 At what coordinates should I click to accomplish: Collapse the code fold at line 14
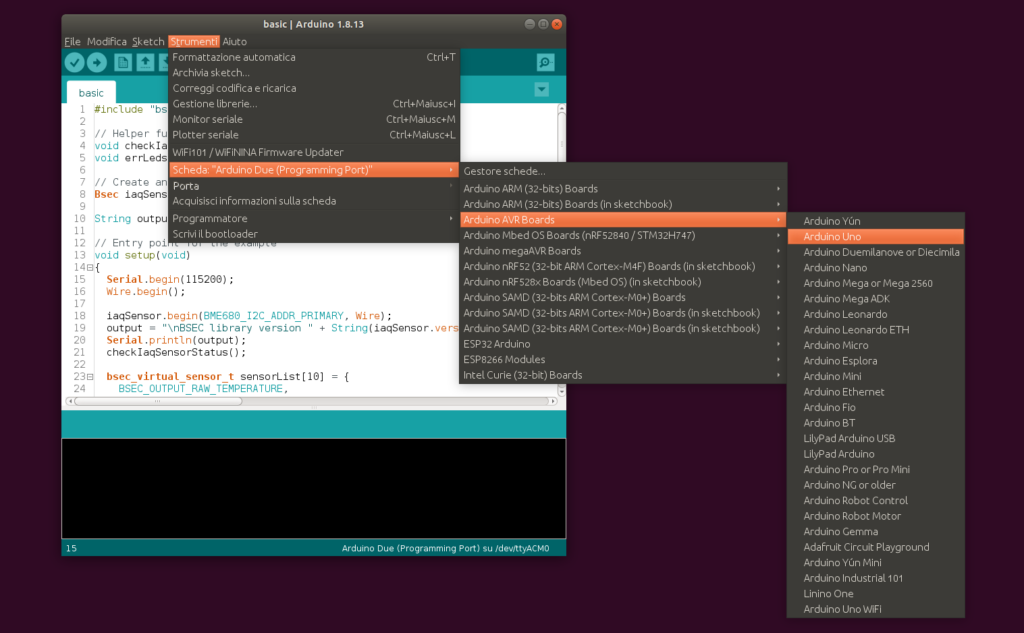pos(90,267)
